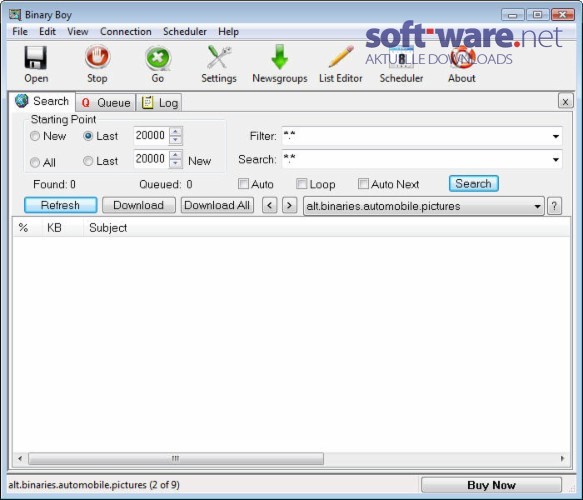Viewport: 583px width, 500px height.
Task: Open the Edit menu
Action: [48, 32]
